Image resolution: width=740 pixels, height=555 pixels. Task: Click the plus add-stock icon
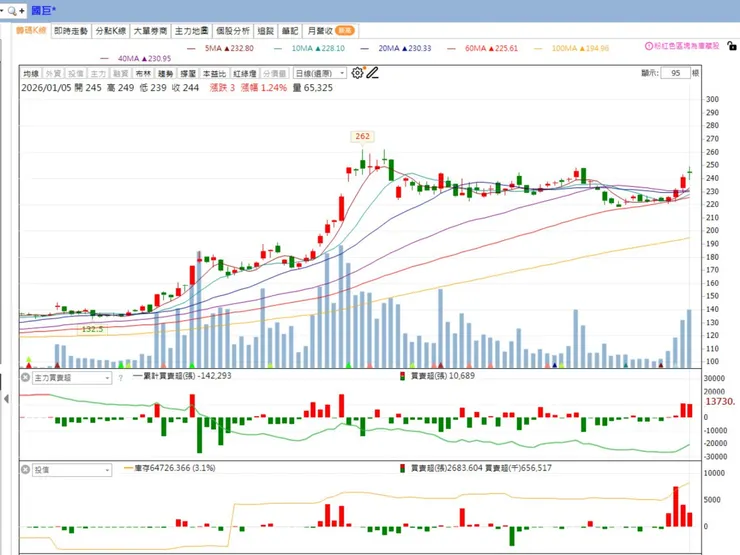(22, 10)
